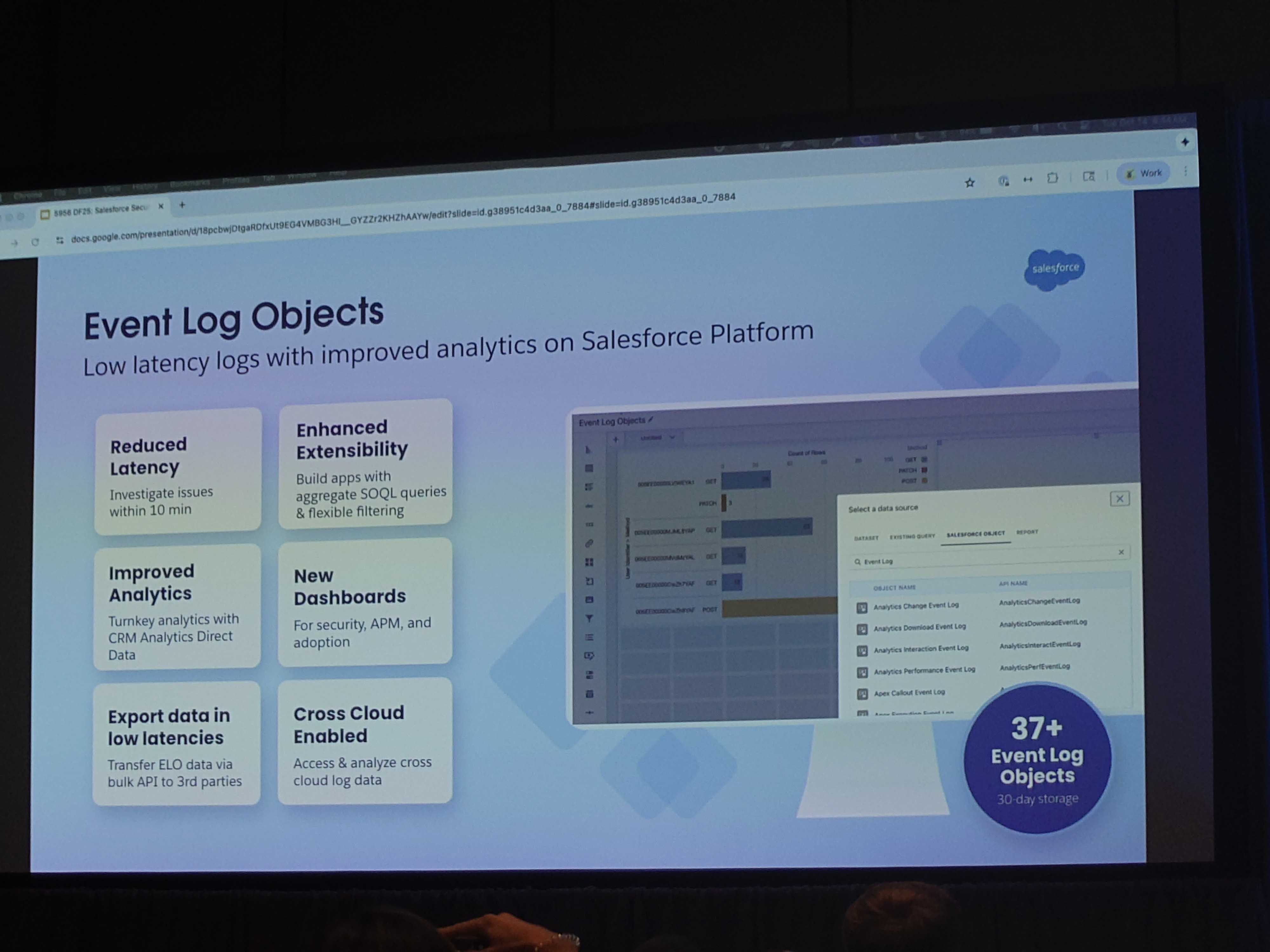Open a new browser tab

click(182, 205)
